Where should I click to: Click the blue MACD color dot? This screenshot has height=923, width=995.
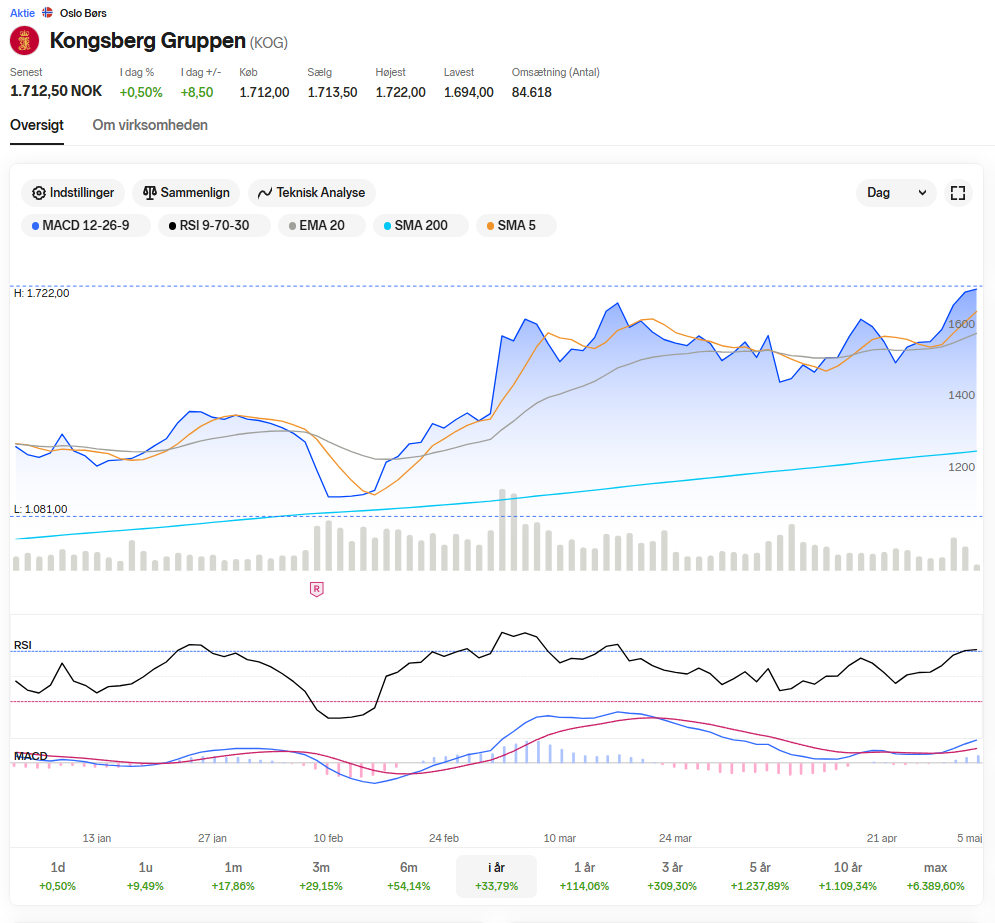(x=36, y=226)
